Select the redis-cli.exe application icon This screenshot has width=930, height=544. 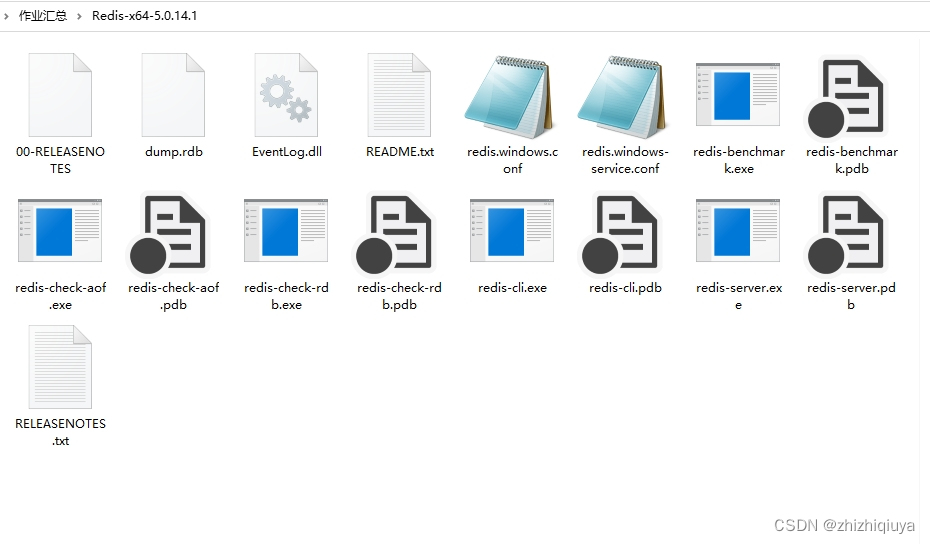click(x=512, y=231)
